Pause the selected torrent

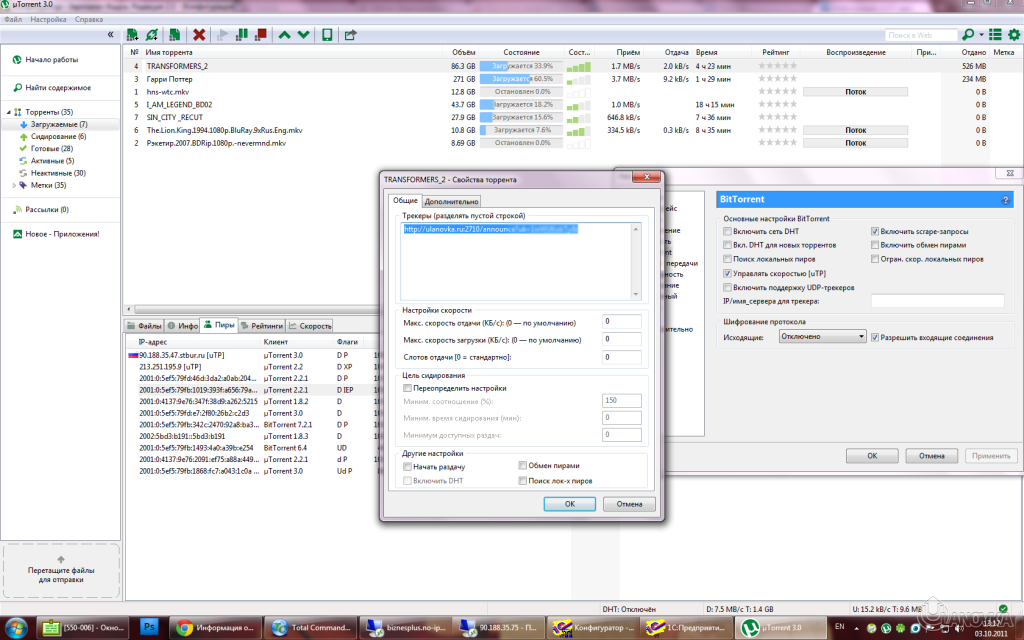click(242, 34)
